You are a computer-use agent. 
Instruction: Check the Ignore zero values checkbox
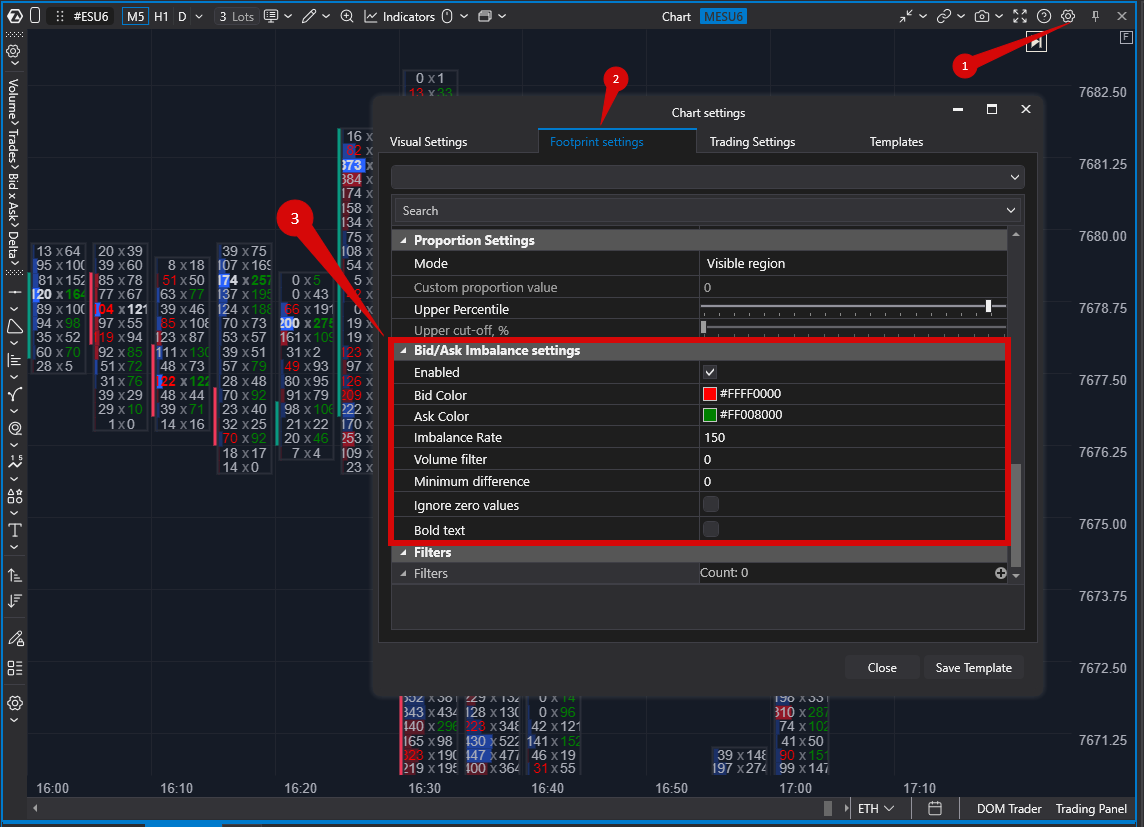(711, 504)
